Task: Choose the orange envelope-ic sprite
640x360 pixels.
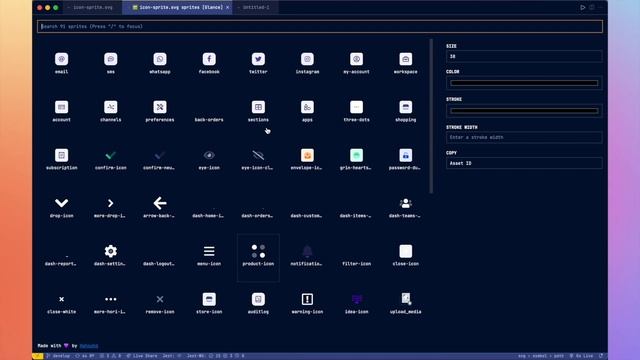Action: click(x=307, y=155)
